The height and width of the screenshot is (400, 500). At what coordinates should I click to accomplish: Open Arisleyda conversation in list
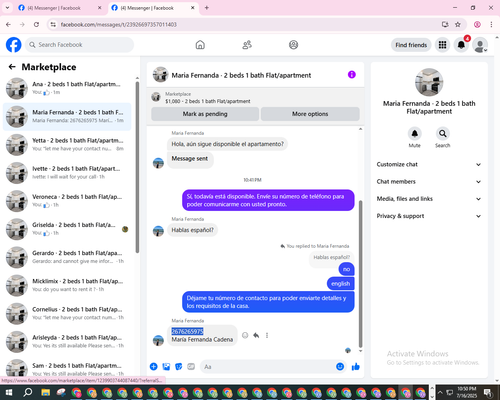(x=67, y=342)
